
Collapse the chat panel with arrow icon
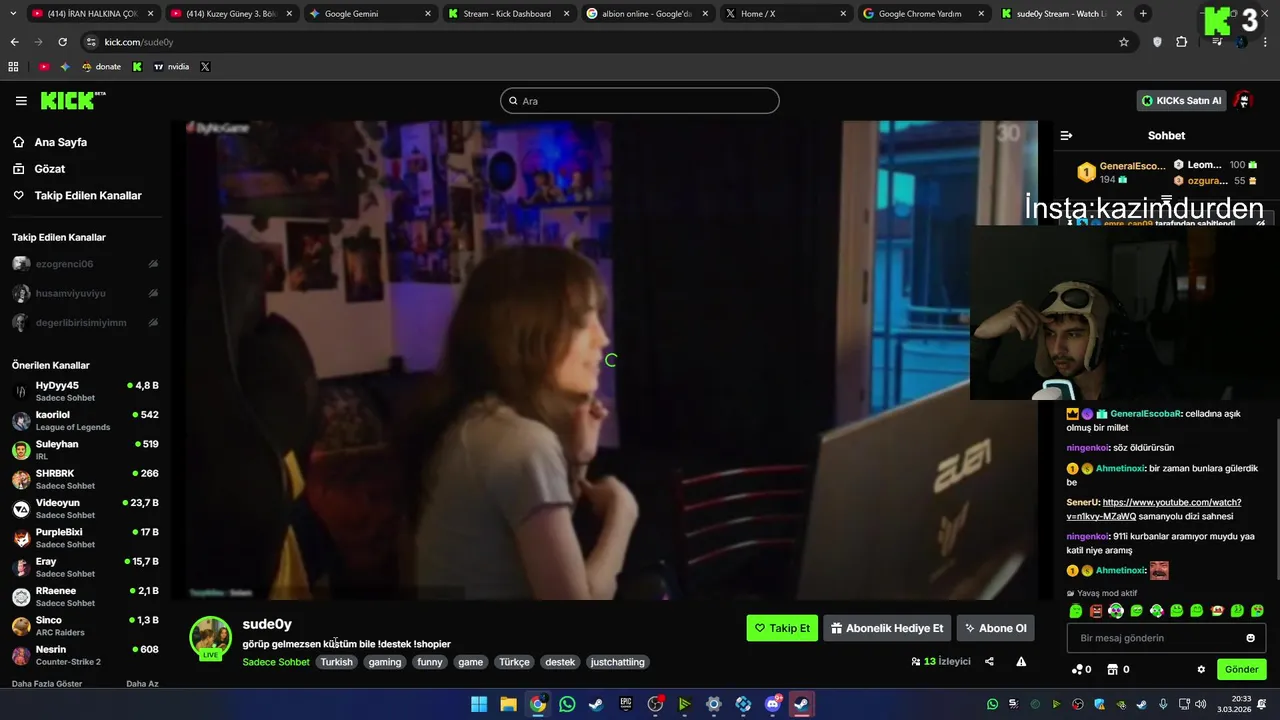tap(1066, 135)
